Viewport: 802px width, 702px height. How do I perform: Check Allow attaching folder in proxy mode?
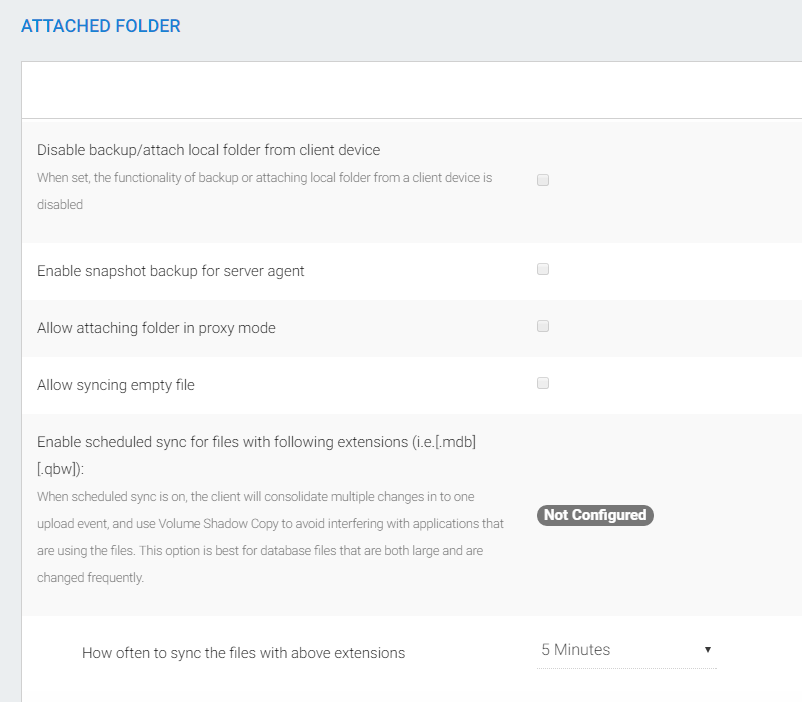(543, 326)
